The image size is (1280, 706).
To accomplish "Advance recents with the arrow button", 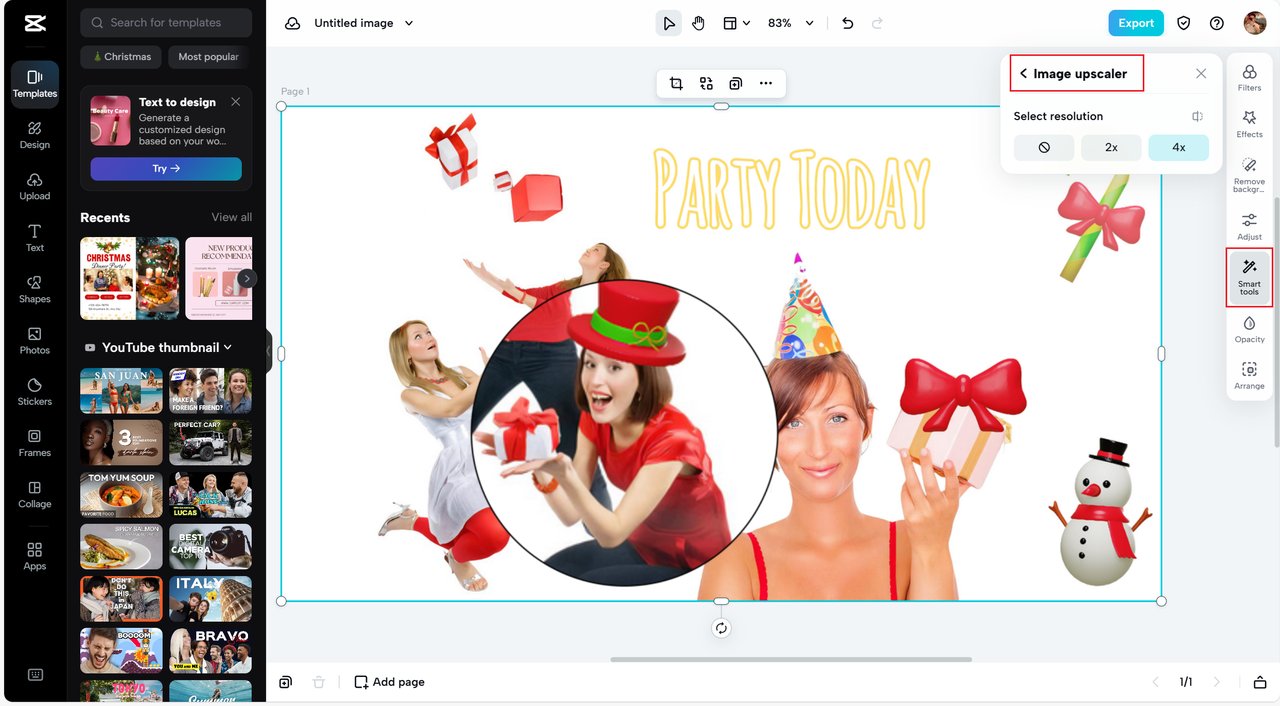I will click(246, 279).
